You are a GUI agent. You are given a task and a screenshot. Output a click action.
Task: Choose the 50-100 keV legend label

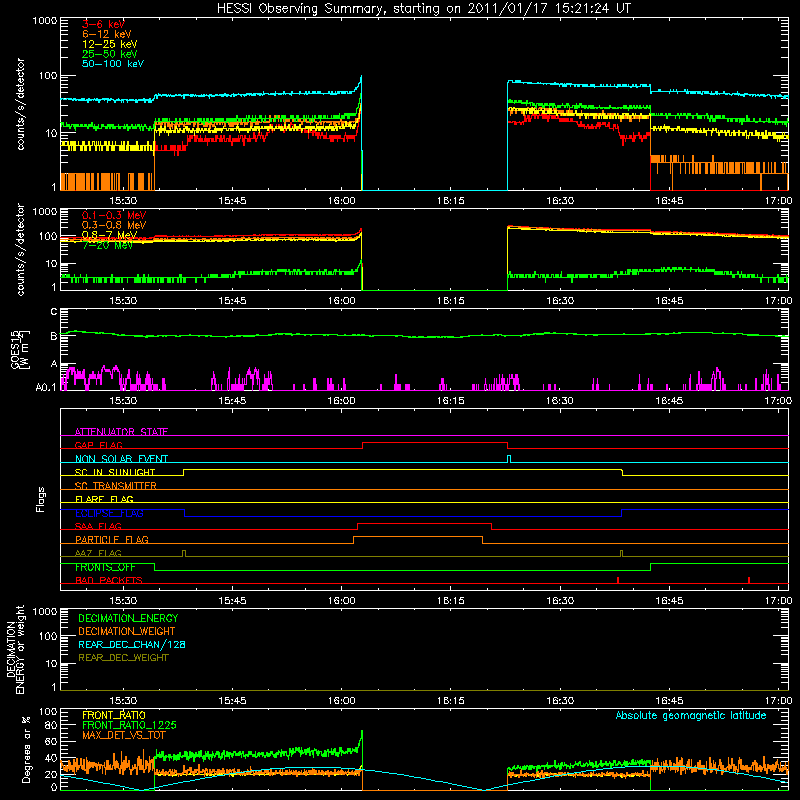click(113, 64)
